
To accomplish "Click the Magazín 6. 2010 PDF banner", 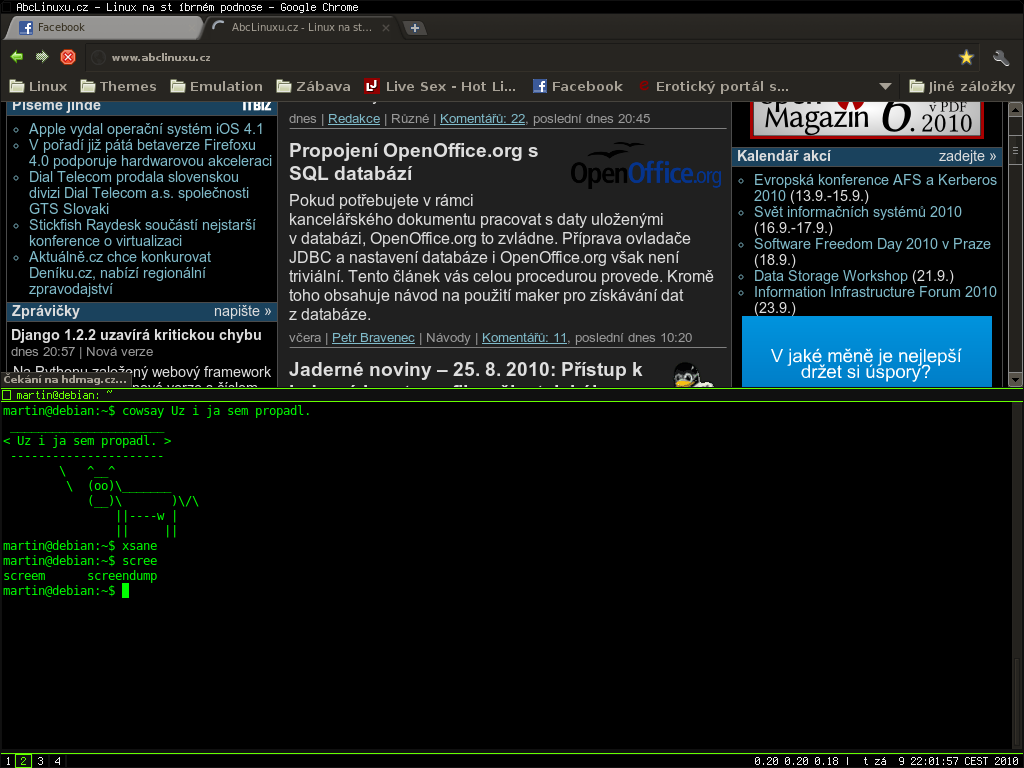I will click(x=867, y=120).
